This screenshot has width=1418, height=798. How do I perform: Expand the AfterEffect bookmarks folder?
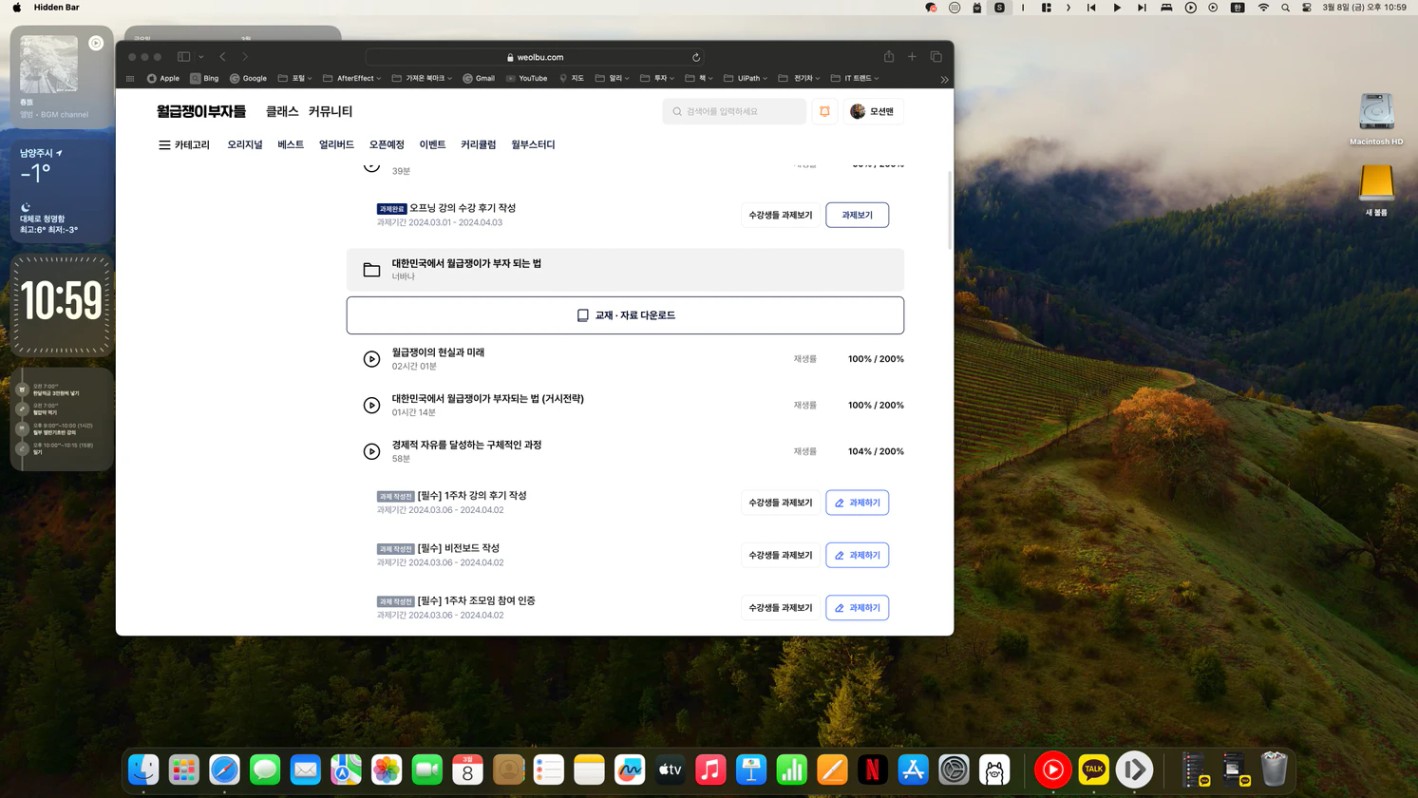coord(353,78)
